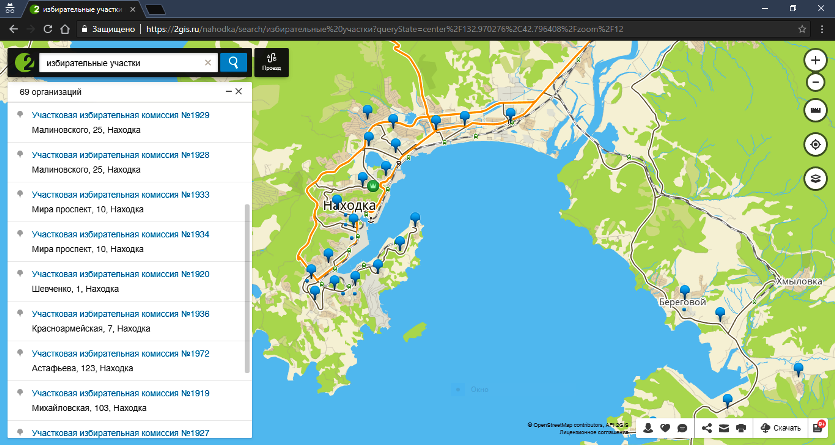Clear the search query with the X
This screenshot has height=445, width=835.
point(208,63)
